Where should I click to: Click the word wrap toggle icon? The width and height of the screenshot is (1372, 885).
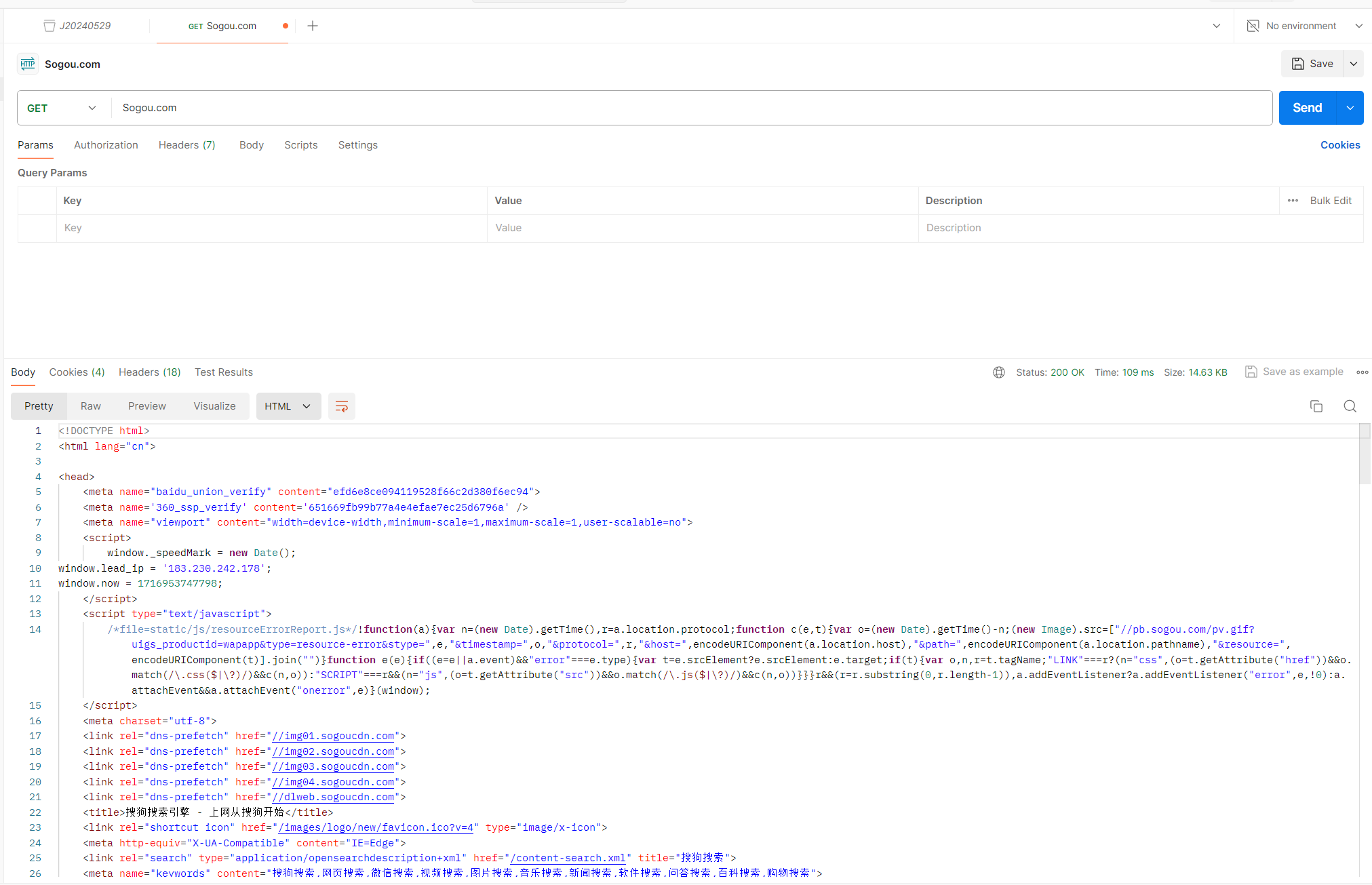click(x=341, y=406)
